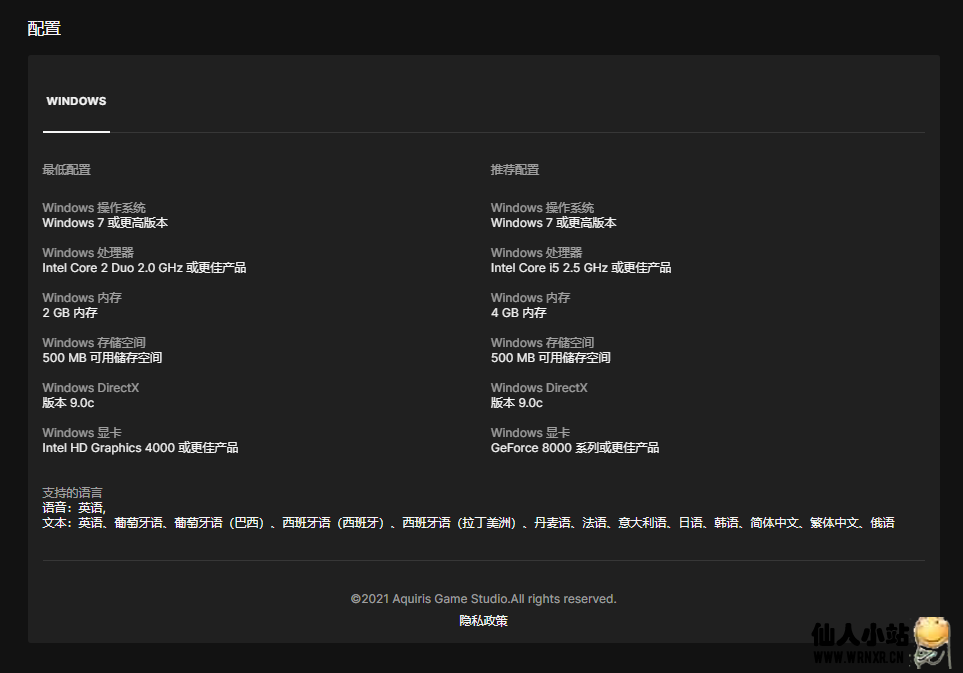Click the 最低配置 column heading
963x673 pixels.
(66, 170)
